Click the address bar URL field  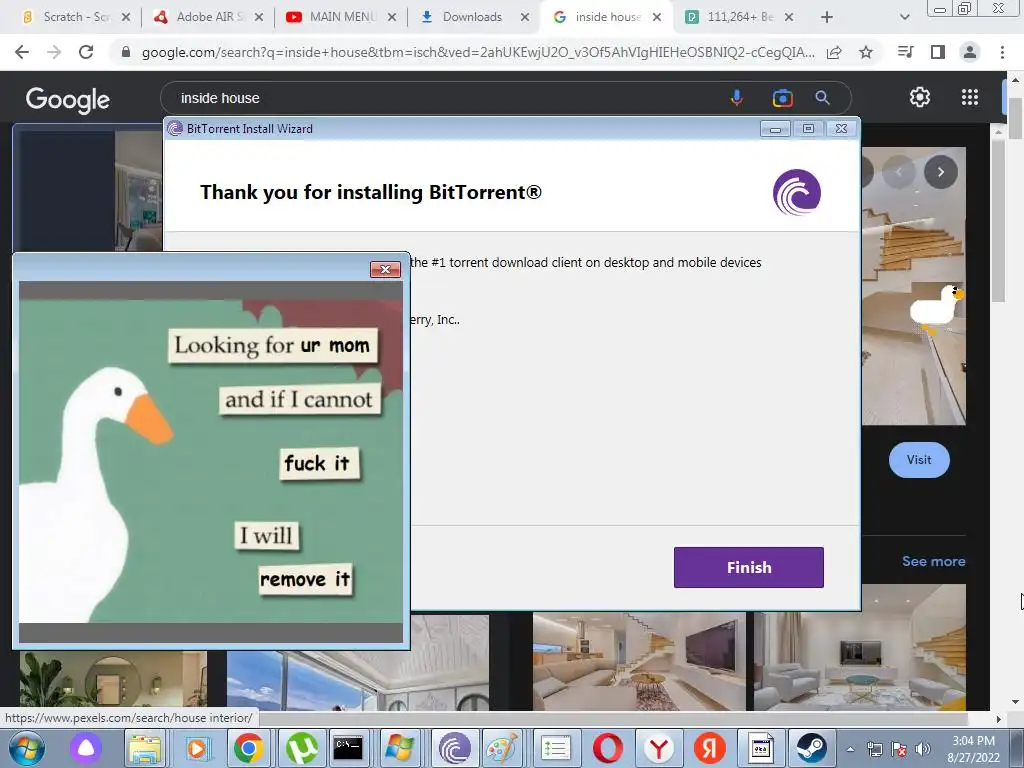[477, 52]
